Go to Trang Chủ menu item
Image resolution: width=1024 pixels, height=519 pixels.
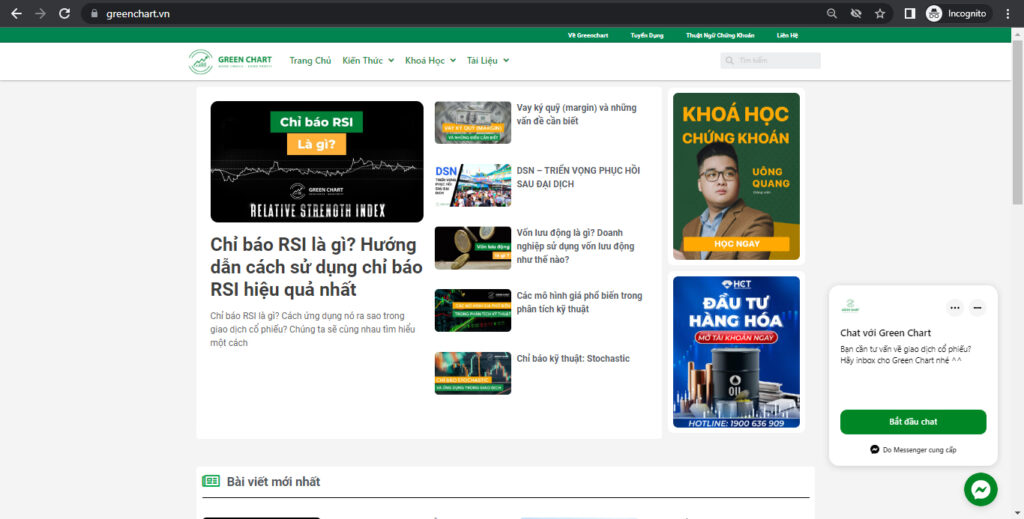tap(310, 60)
